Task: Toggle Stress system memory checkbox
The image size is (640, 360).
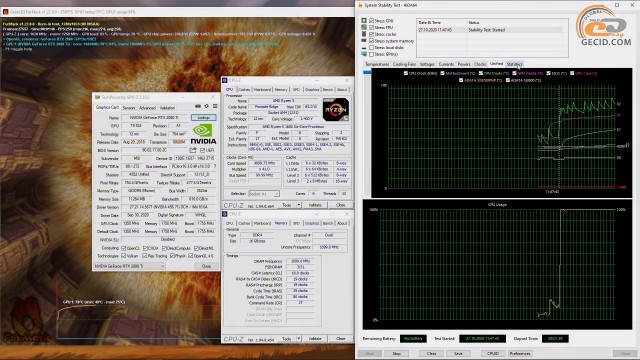Action: [371, 41]
